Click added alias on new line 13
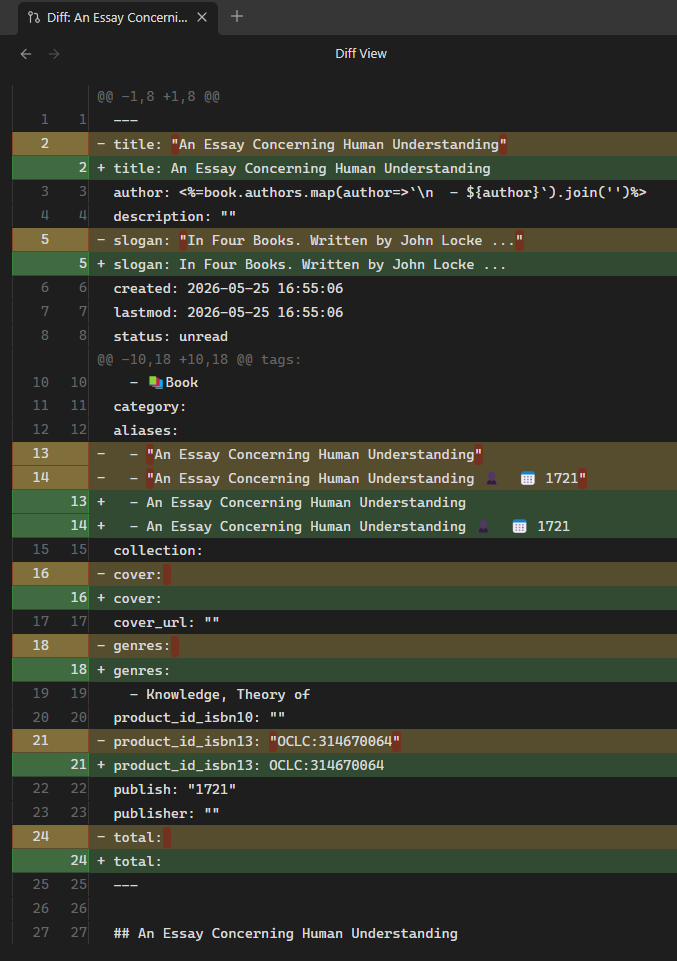This screenshot has width=677, height=961. [344, 502]
